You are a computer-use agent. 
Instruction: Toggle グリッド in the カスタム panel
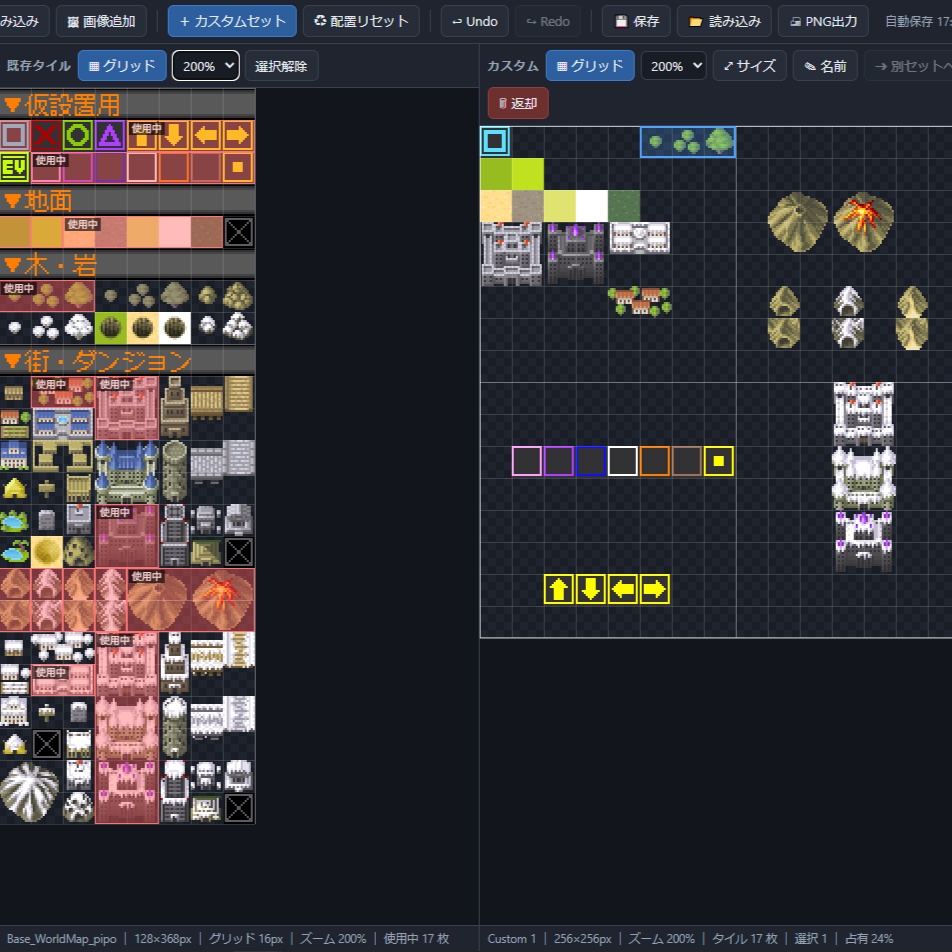[x=590, y=66]
